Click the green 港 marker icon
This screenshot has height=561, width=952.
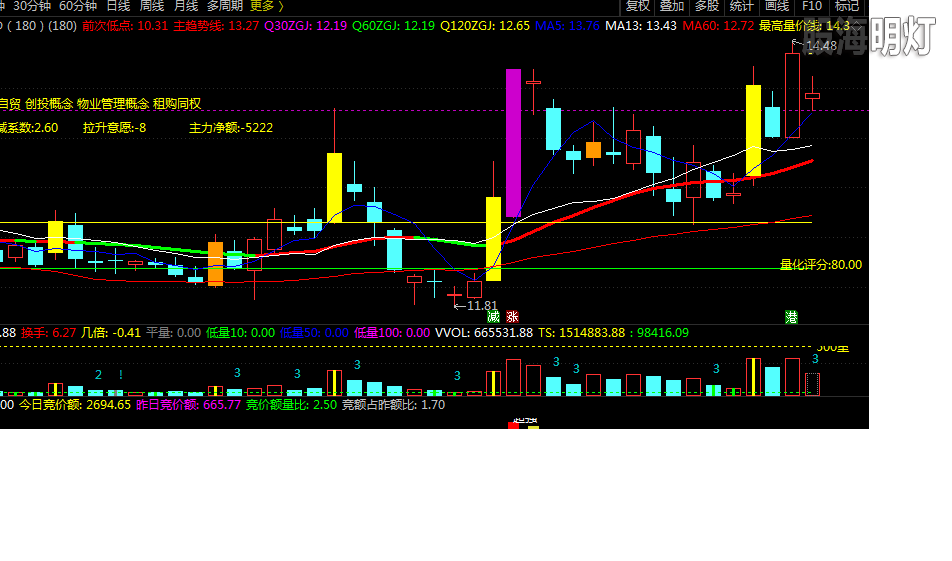pyautogui.click(x=791, y=316)
